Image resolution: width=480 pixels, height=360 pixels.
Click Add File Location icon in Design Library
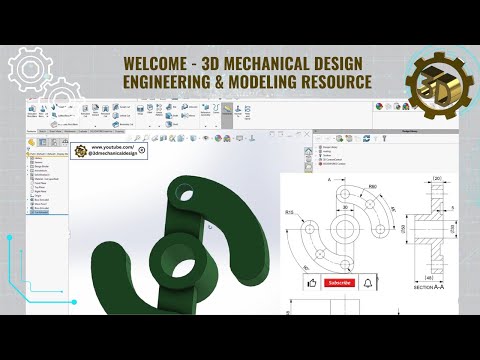click(349, 138)
